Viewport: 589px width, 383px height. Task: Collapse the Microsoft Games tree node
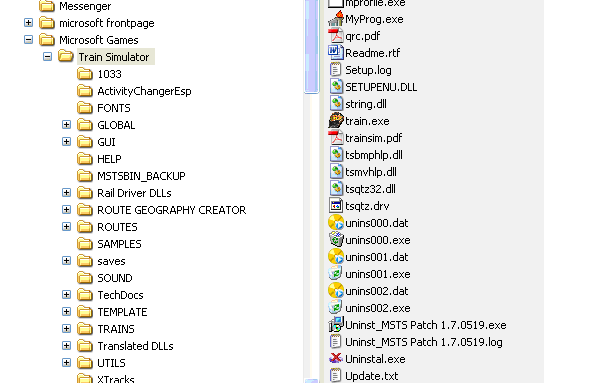[x=29, y=39]
